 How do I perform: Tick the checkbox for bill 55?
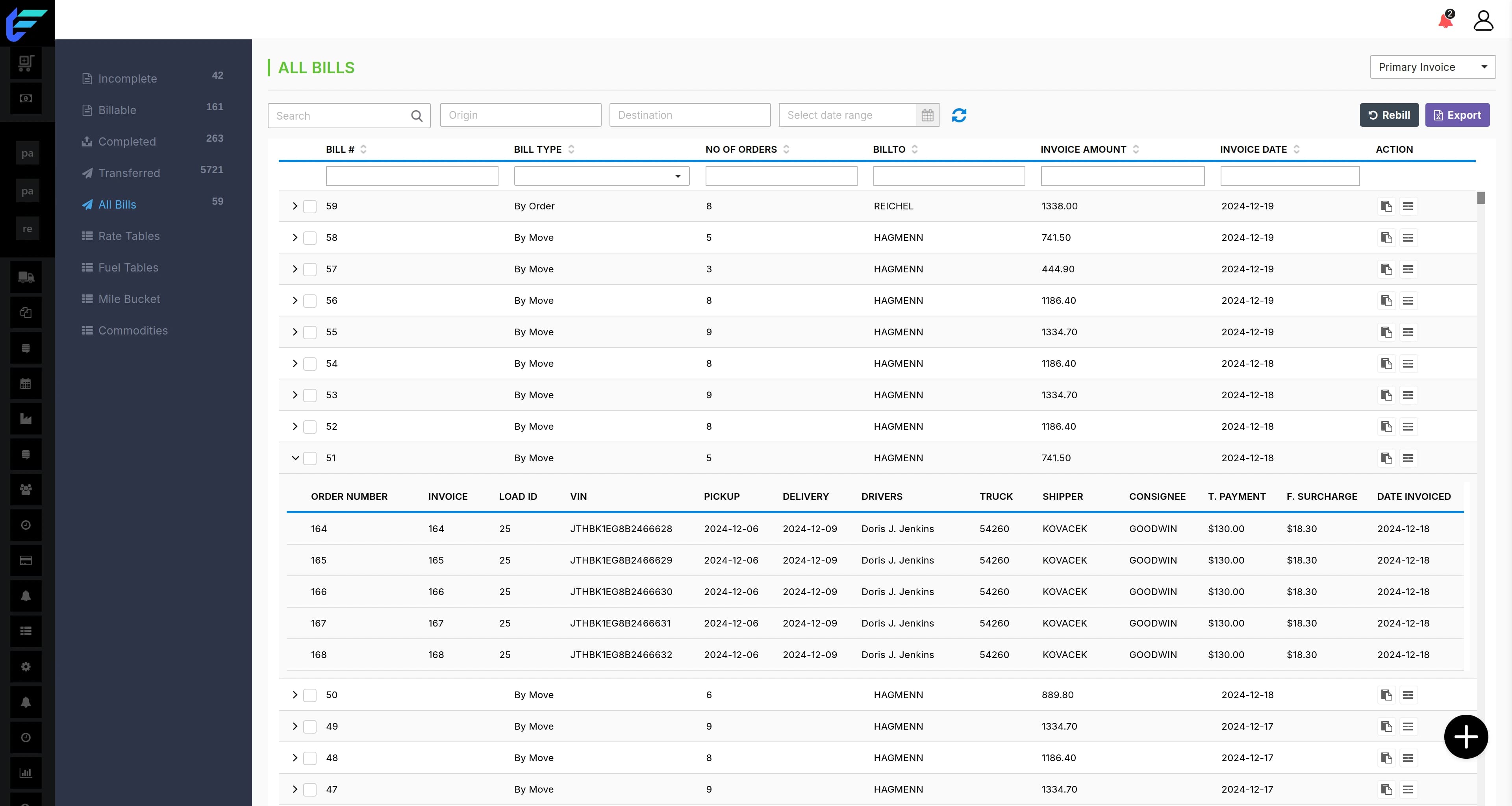310,333
